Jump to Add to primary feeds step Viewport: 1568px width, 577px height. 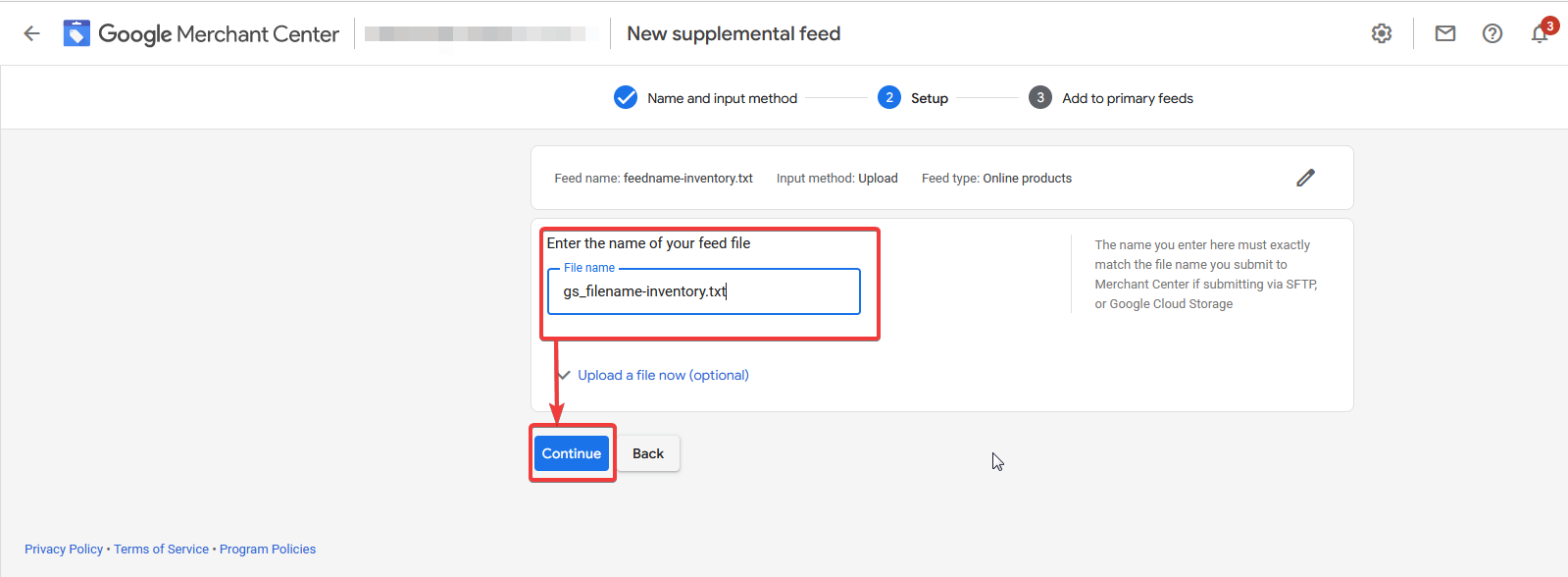[1128, 98]
